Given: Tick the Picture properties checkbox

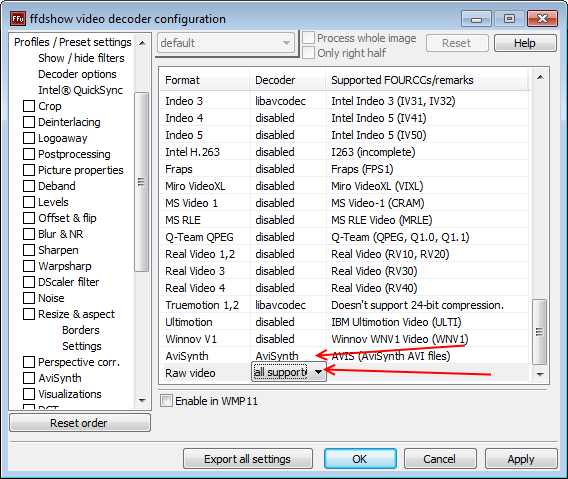Looking at the screenshot, I should [x=29, y=170].
